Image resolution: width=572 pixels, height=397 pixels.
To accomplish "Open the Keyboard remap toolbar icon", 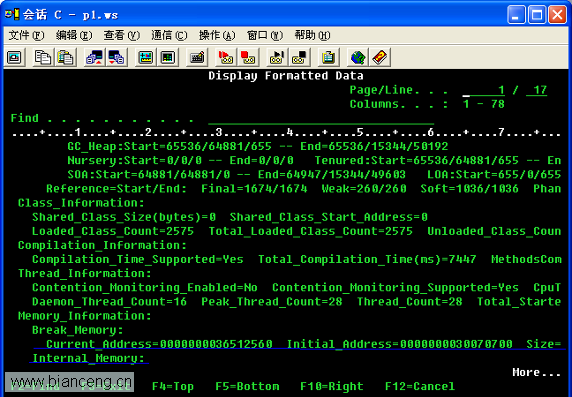I will point(197,57).
